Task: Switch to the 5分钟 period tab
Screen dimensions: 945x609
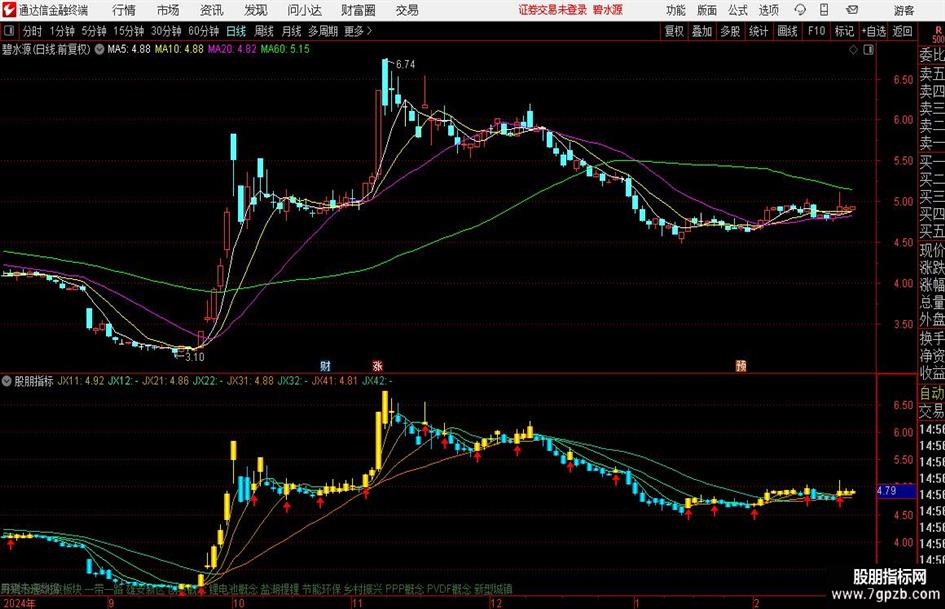Action: pos(93,31)
